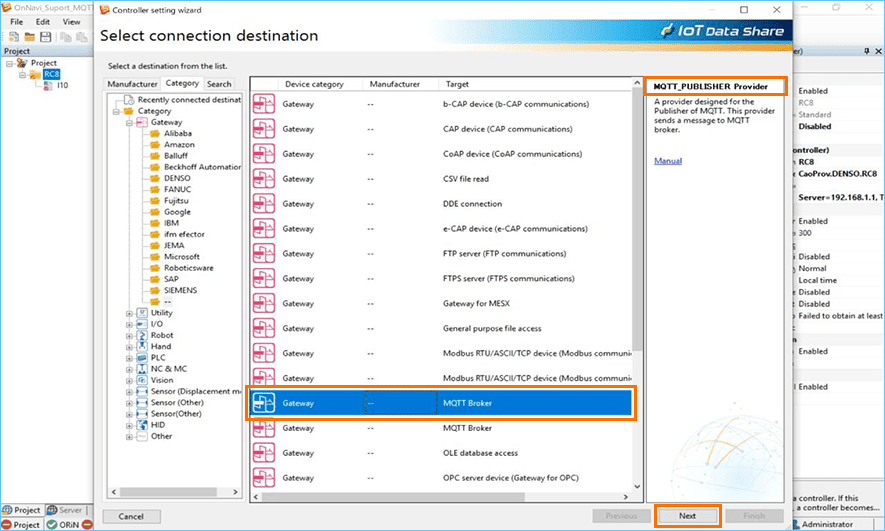
Task: Select the Amazon folder in tree
Action: [179, 144]
